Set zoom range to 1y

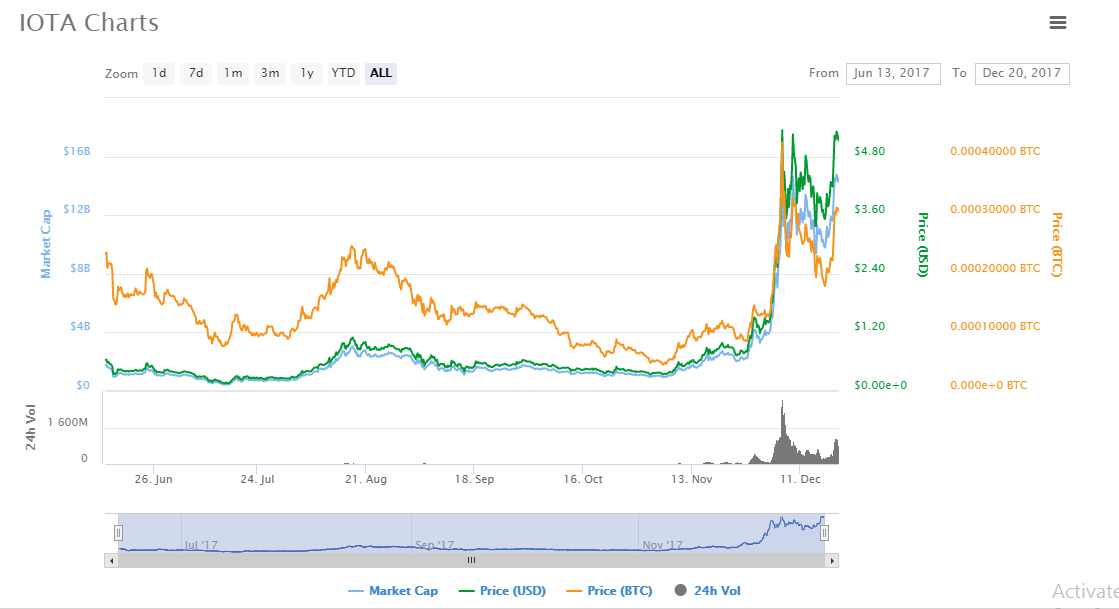(x=307, y=73)
